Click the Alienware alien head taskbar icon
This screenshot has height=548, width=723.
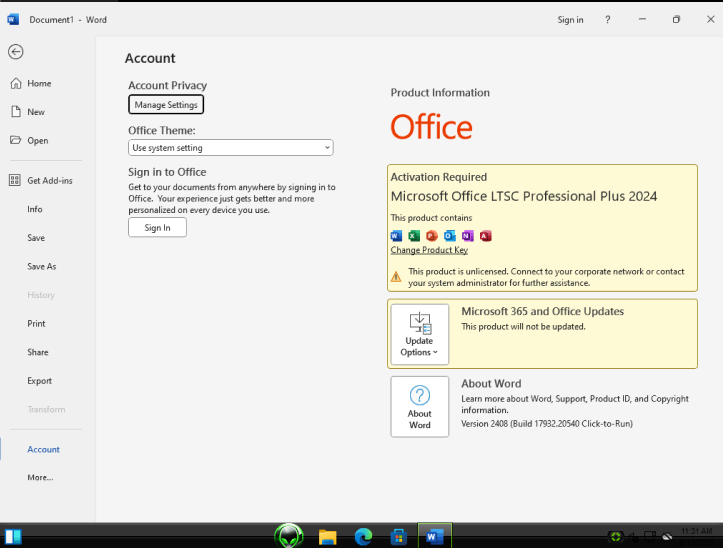(289, 536)
